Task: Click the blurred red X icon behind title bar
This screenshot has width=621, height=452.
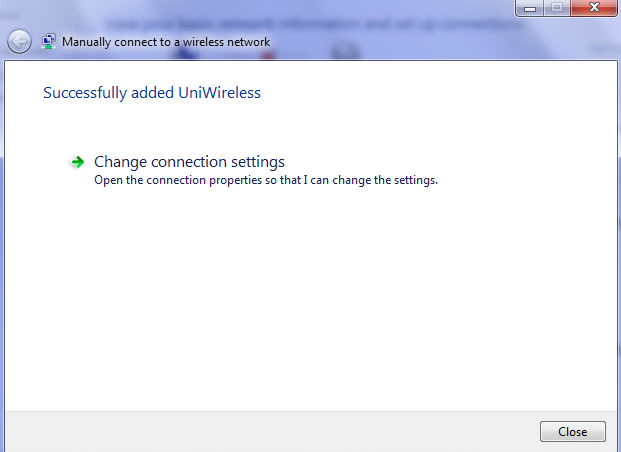Action: point(268,55)
